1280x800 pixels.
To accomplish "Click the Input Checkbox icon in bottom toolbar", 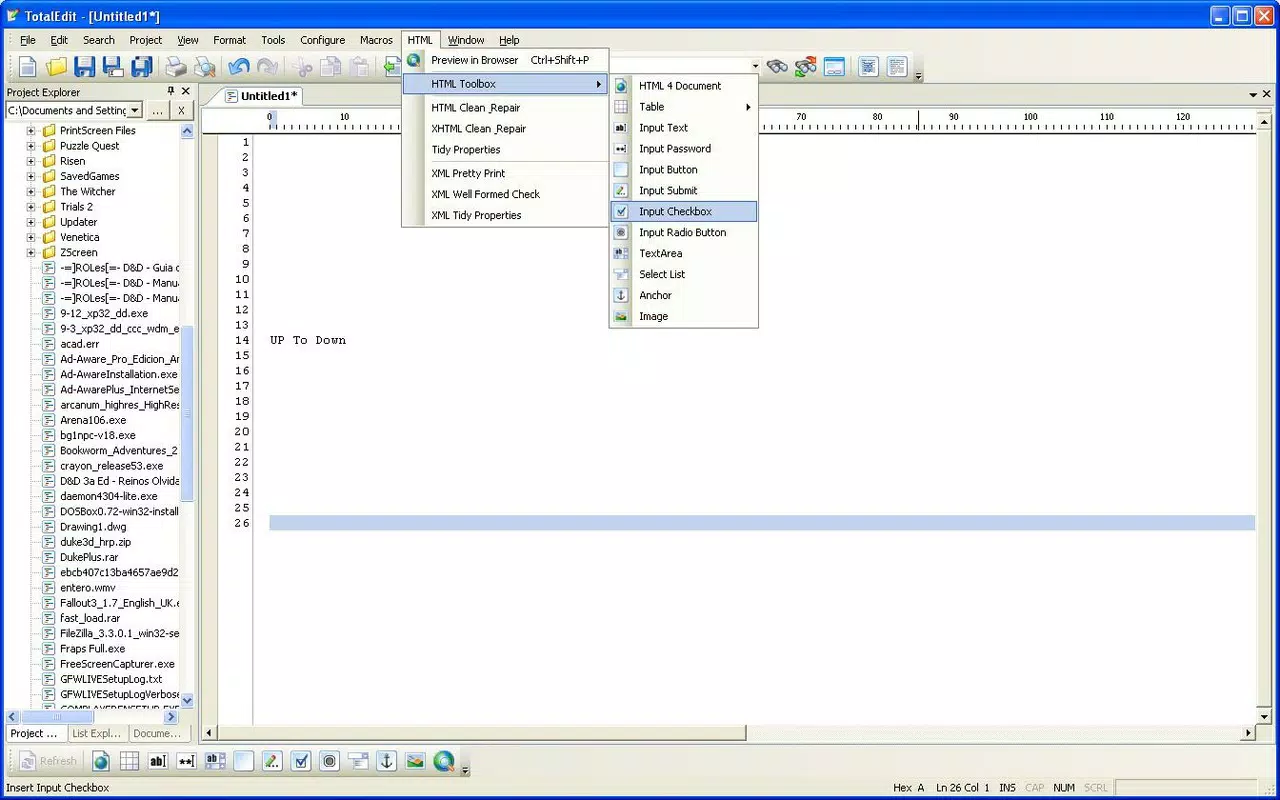I will 301,761.
